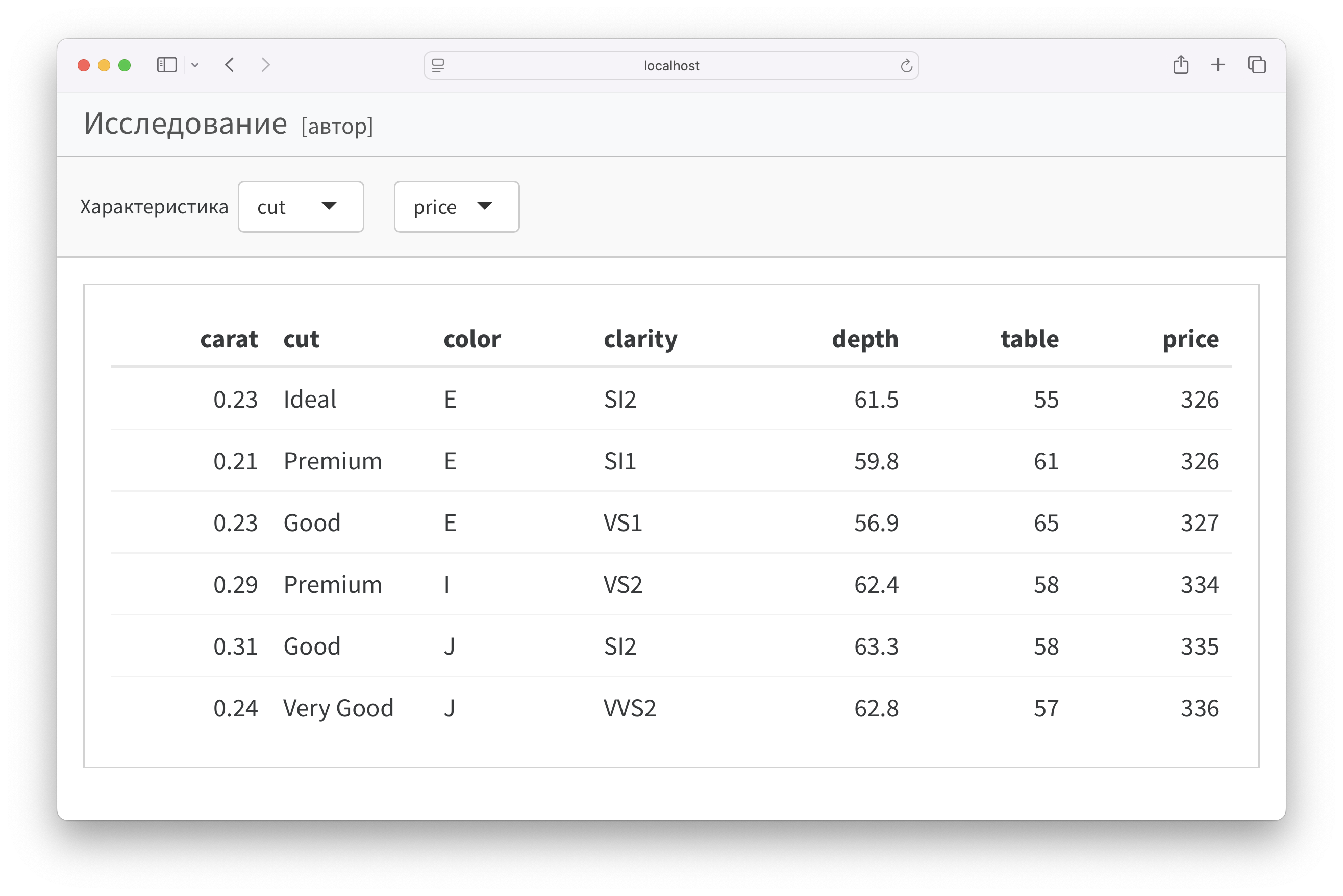
Task: Open the cut dropdown selector
Action: [x=301, y=207]
